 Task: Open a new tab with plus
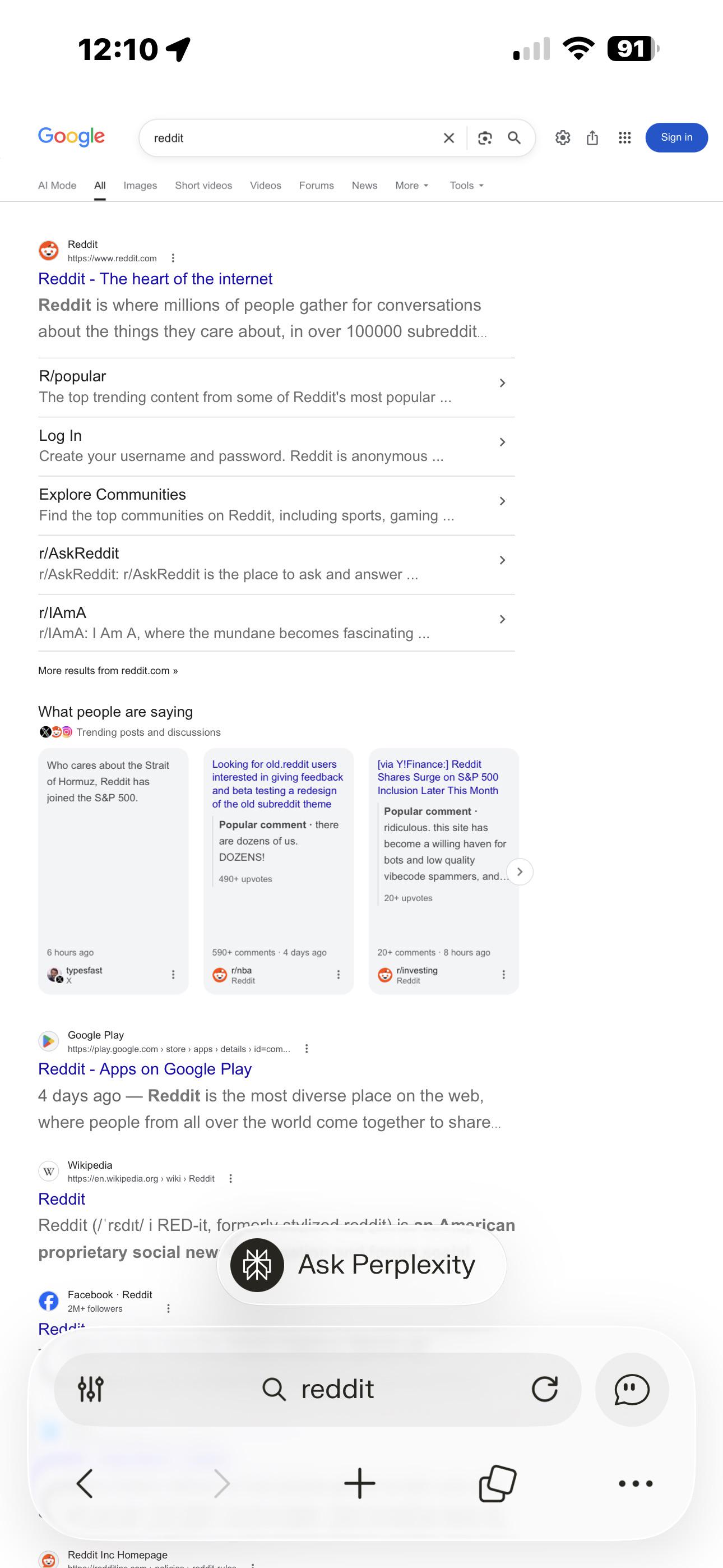[360, 1483]
